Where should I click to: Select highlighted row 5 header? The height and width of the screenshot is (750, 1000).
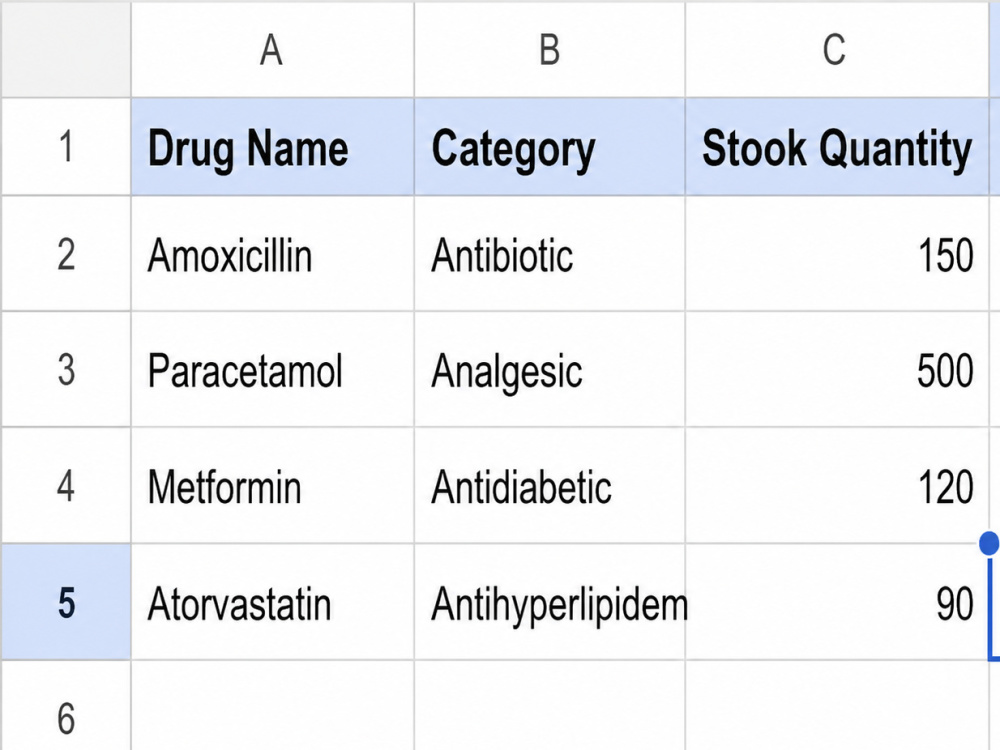(66, 602)
